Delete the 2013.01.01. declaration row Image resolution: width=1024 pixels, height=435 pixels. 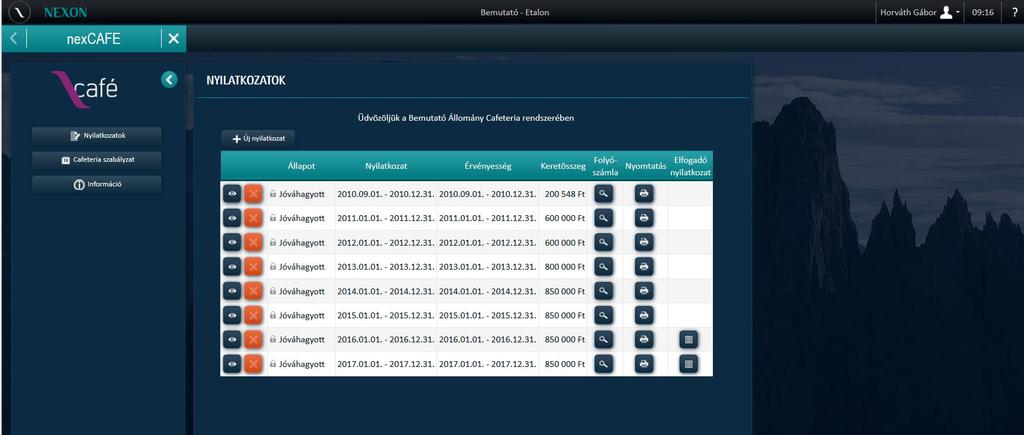(x=253, y=266)
